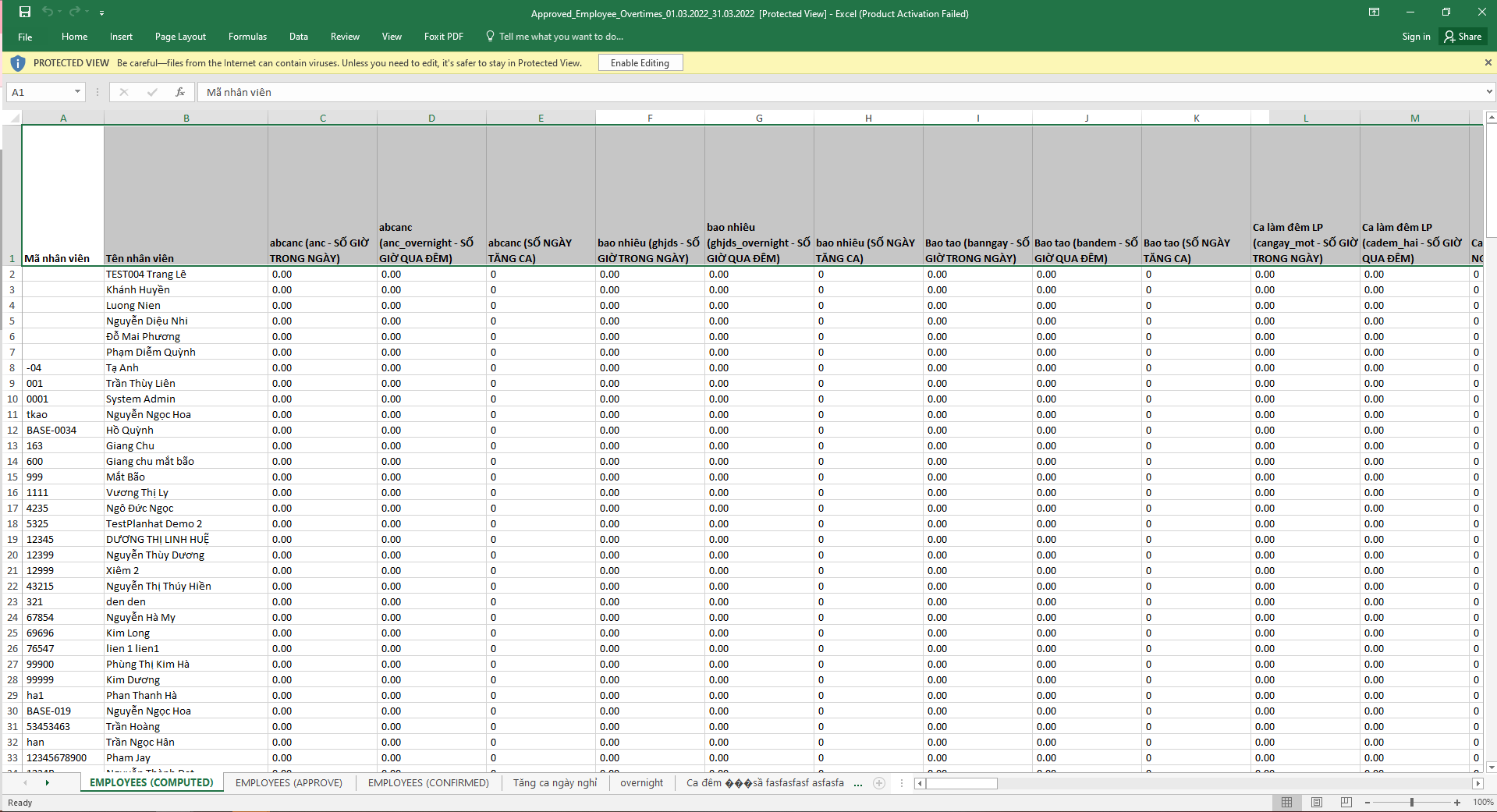Image resolution: width=1497 pixels, height=812 pixels.
Task: Switch to Page Layout view icon
Action: pyautogui.click(x=1317, y=802)
